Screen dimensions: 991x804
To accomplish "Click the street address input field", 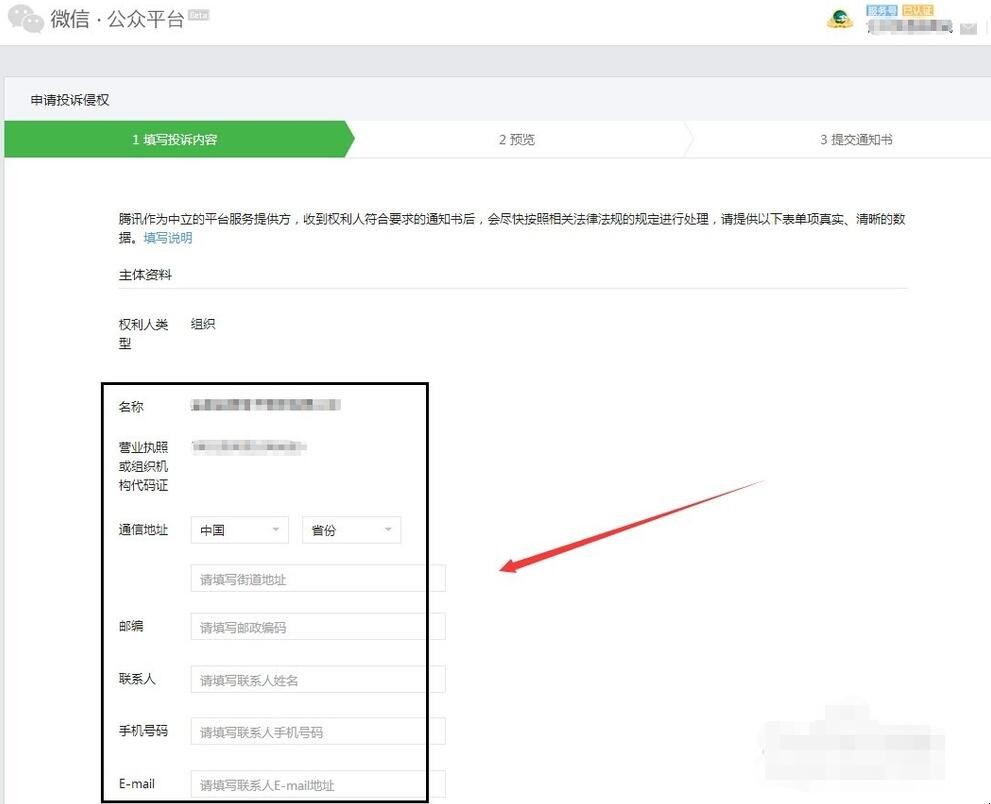I will coord(315,578).
